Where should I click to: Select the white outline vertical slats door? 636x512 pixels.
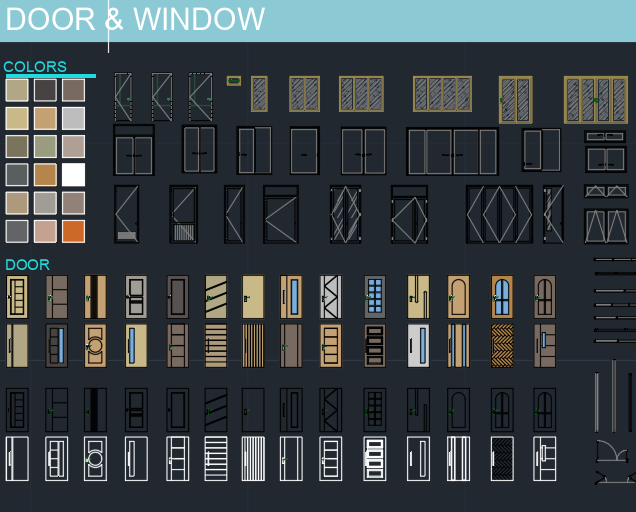coord(253,459)
